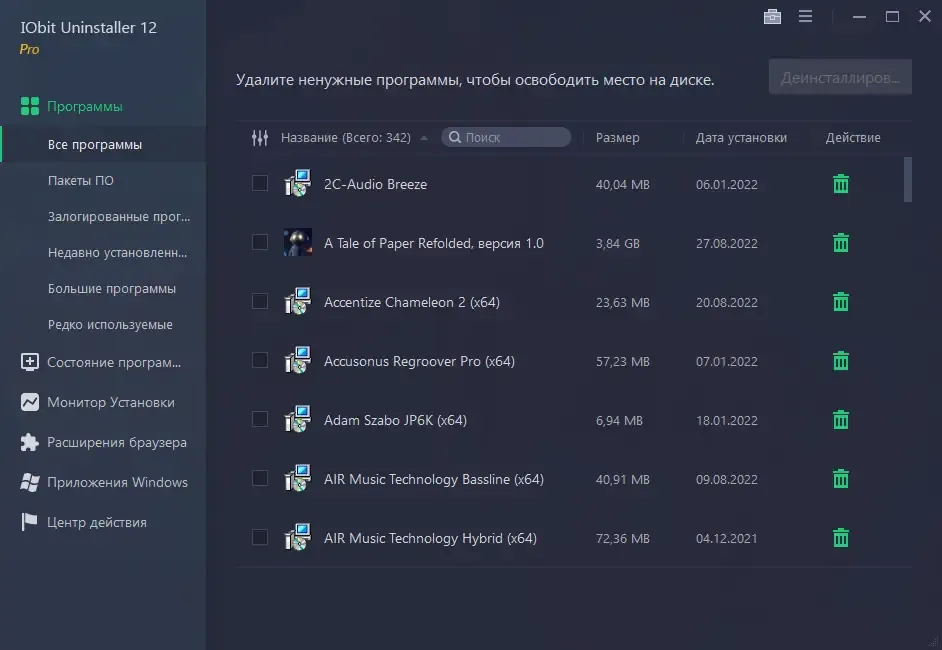This screenshot has width=942, height=650.
Task: Select the 2C-Audio Breeze row name
Action: click(x=375, y=184)
